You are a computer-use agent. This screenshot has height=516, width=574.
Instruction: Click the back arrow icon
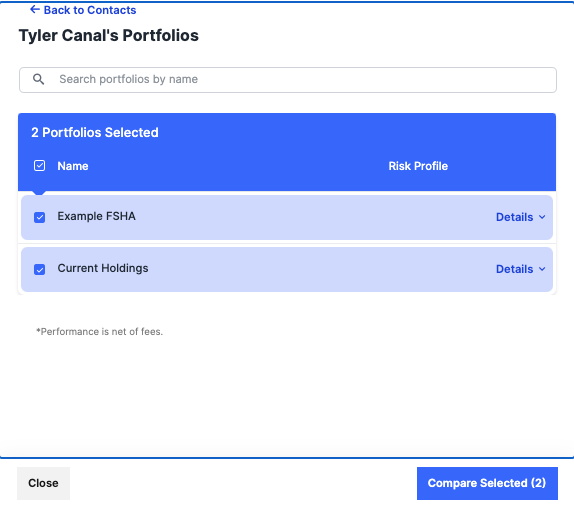tap(35, 10)
